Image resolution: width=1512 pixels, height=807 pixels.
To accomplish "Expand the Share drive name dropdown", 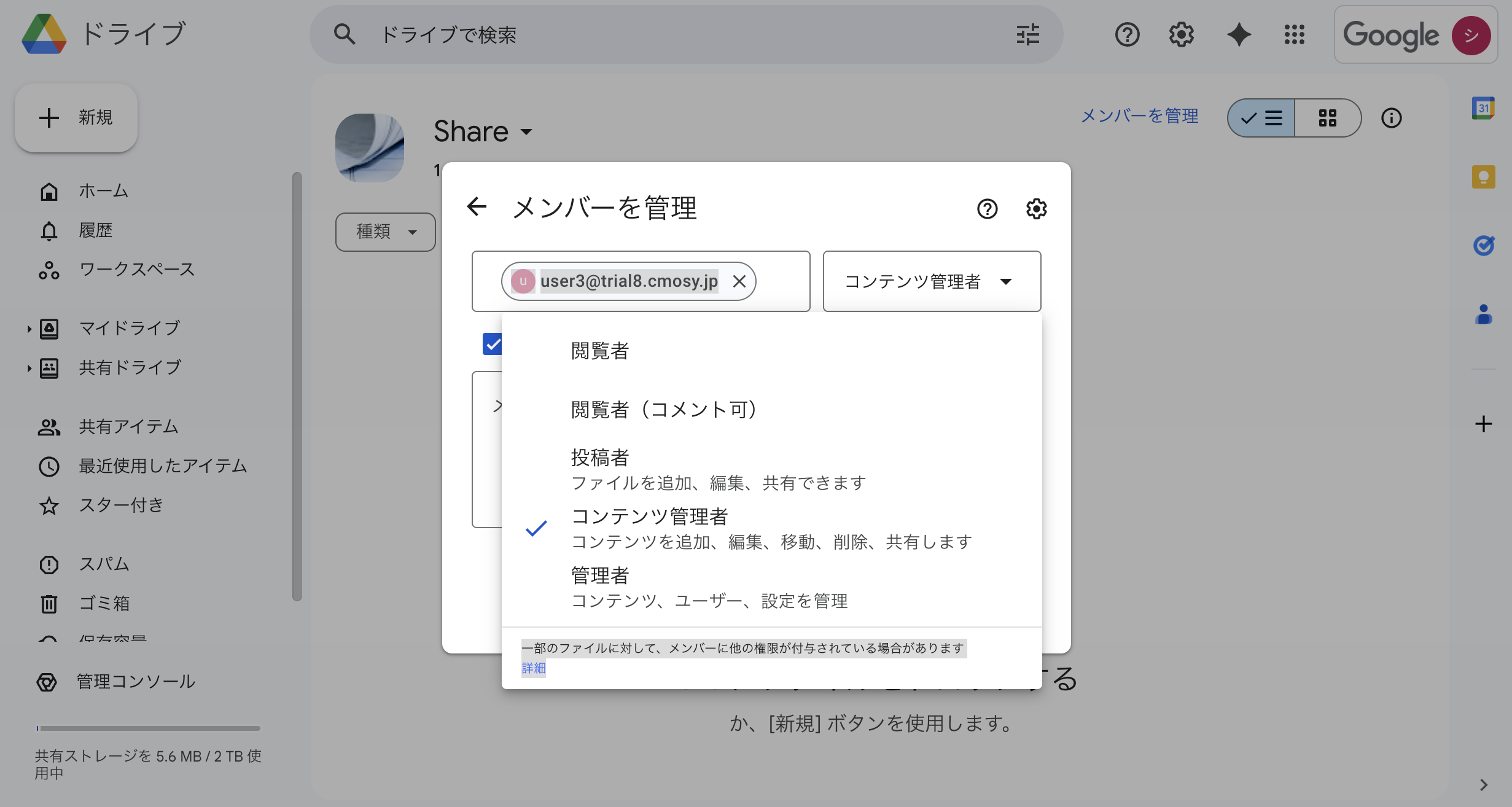I will 526,132.
